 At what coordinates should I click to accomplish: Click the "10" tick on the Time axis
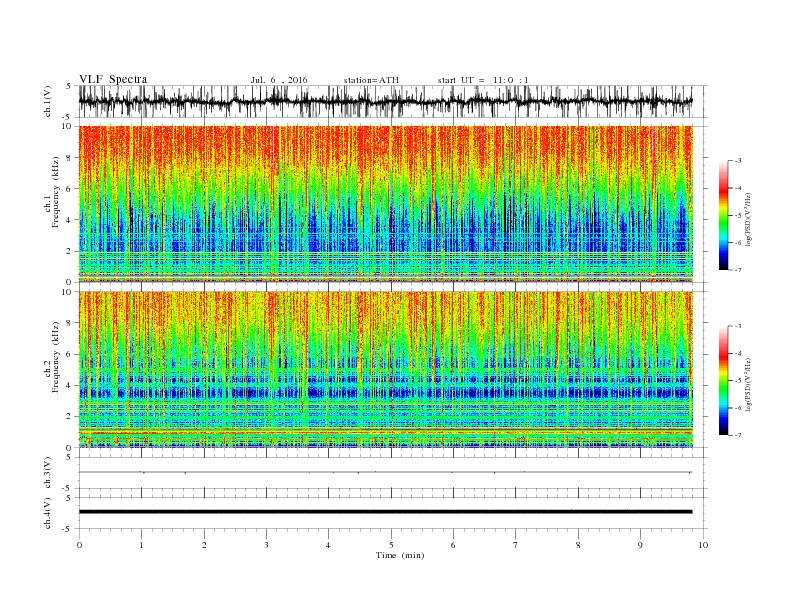(x=703, y=545)
